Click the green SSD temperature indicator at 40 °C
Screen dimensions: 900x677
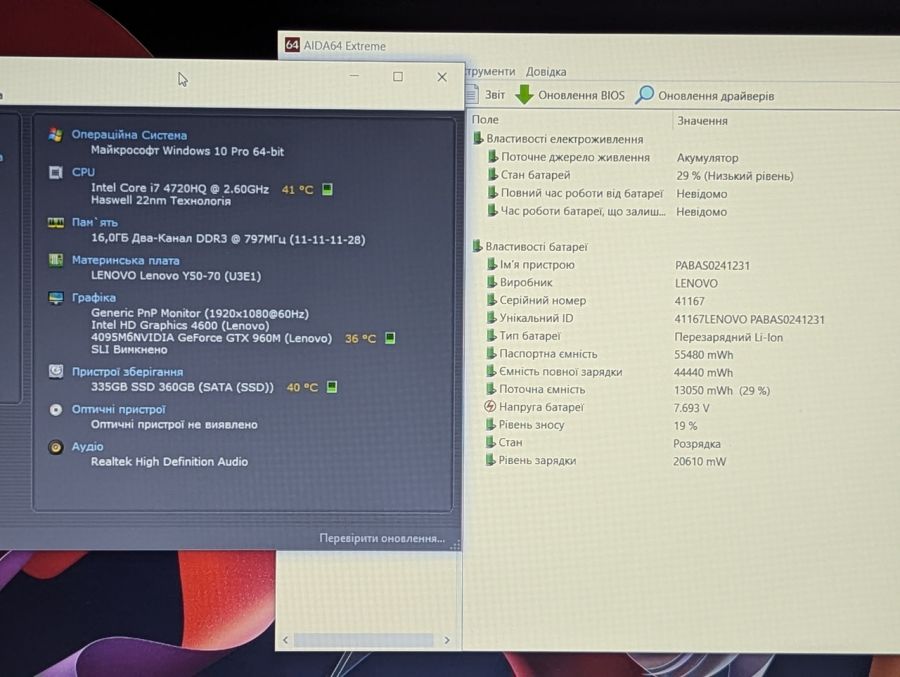pos(332,387)
